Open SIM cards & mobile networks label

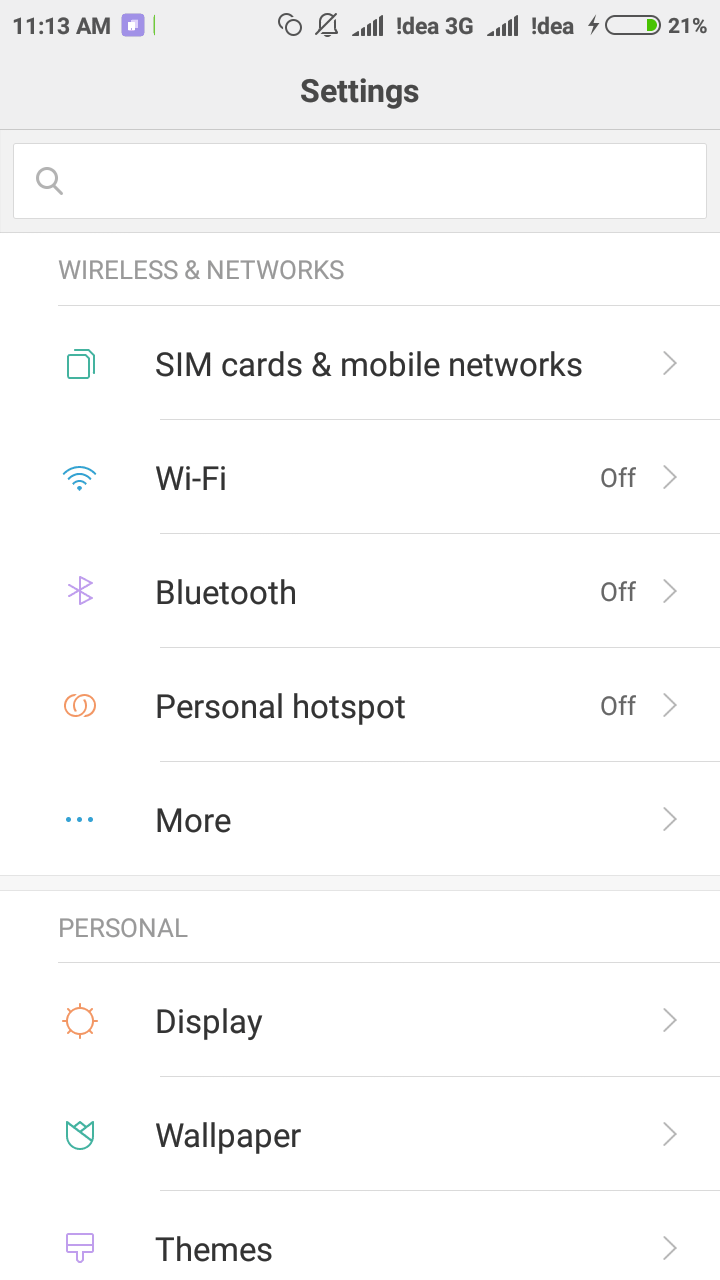[368, 365]
